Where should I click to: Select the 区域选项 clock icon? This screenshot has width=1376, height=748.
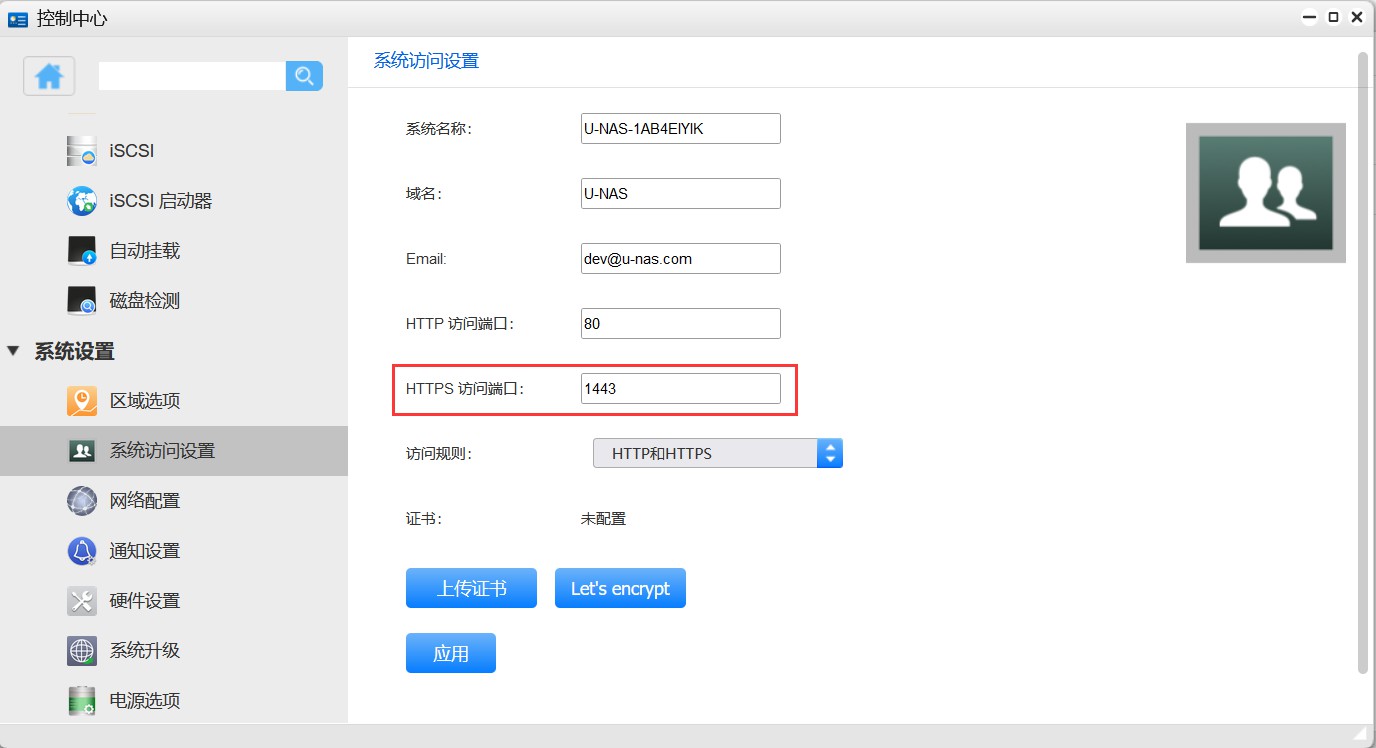click(82, 401)
